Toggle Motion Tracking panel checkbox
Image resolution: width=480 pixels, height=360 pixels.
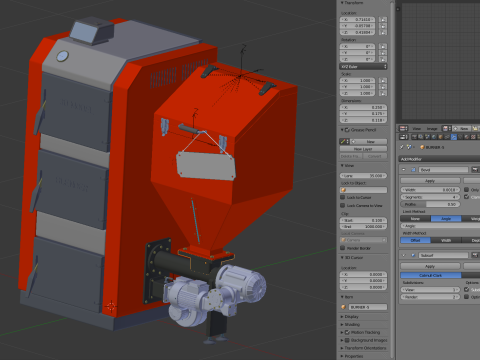point(347,332)
